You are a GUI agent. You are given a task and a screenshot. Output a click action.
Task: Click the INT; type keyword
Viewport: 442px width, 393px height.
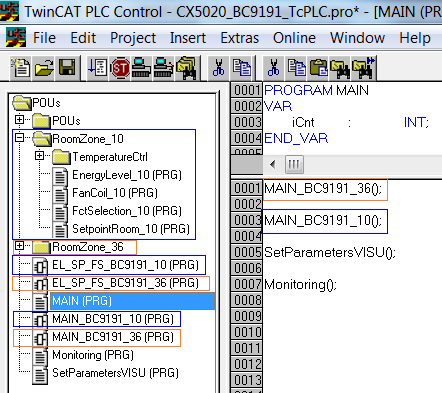(x=416, y=122)
